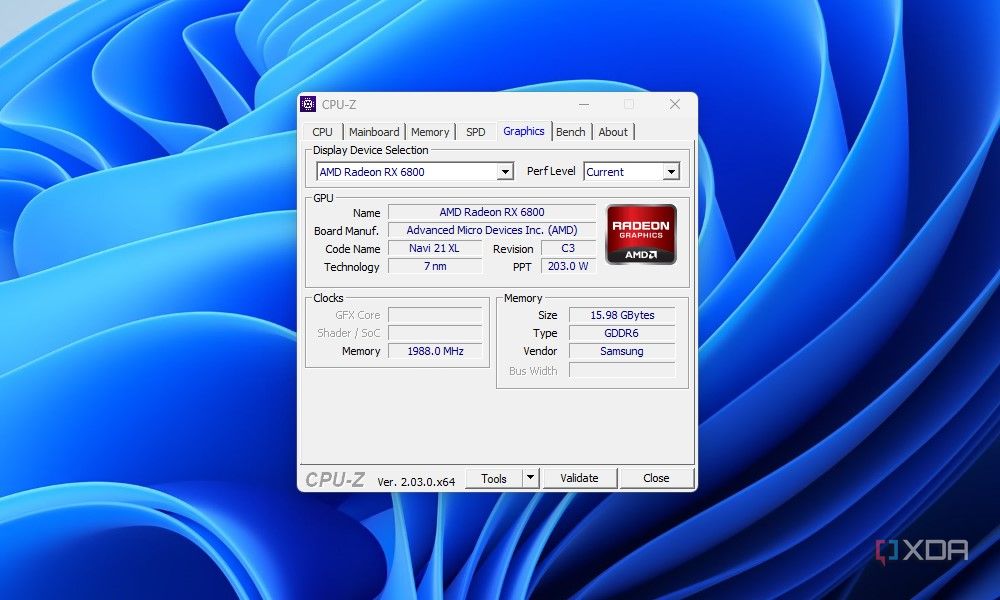This screenshot has height=600, width=1000.
Task: Expand the Display Device Selection arrow
Action: (x=505, y=172)
